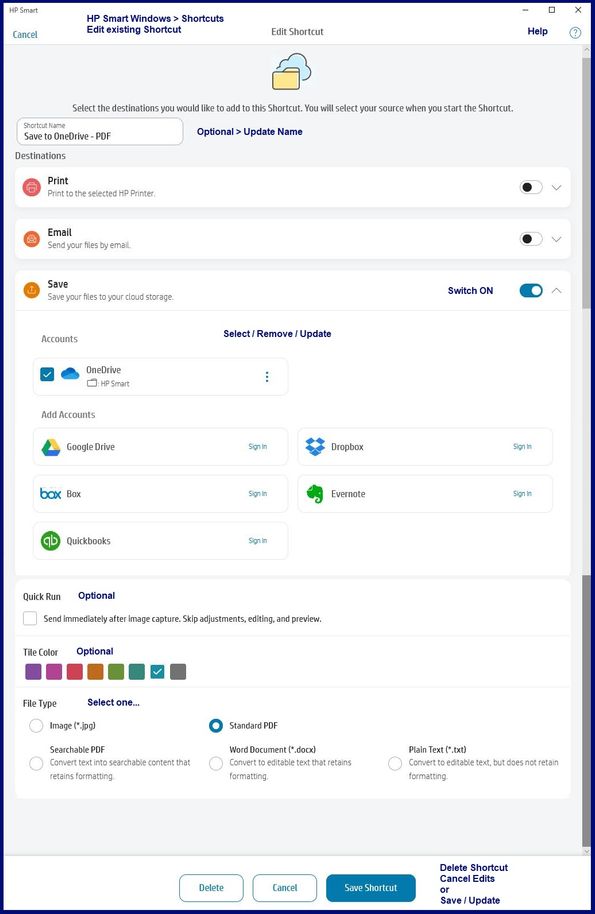Click the Print destination printer icon
Image resolution: width=595 pixels, height=914 pixels.
tap(31, 187)
